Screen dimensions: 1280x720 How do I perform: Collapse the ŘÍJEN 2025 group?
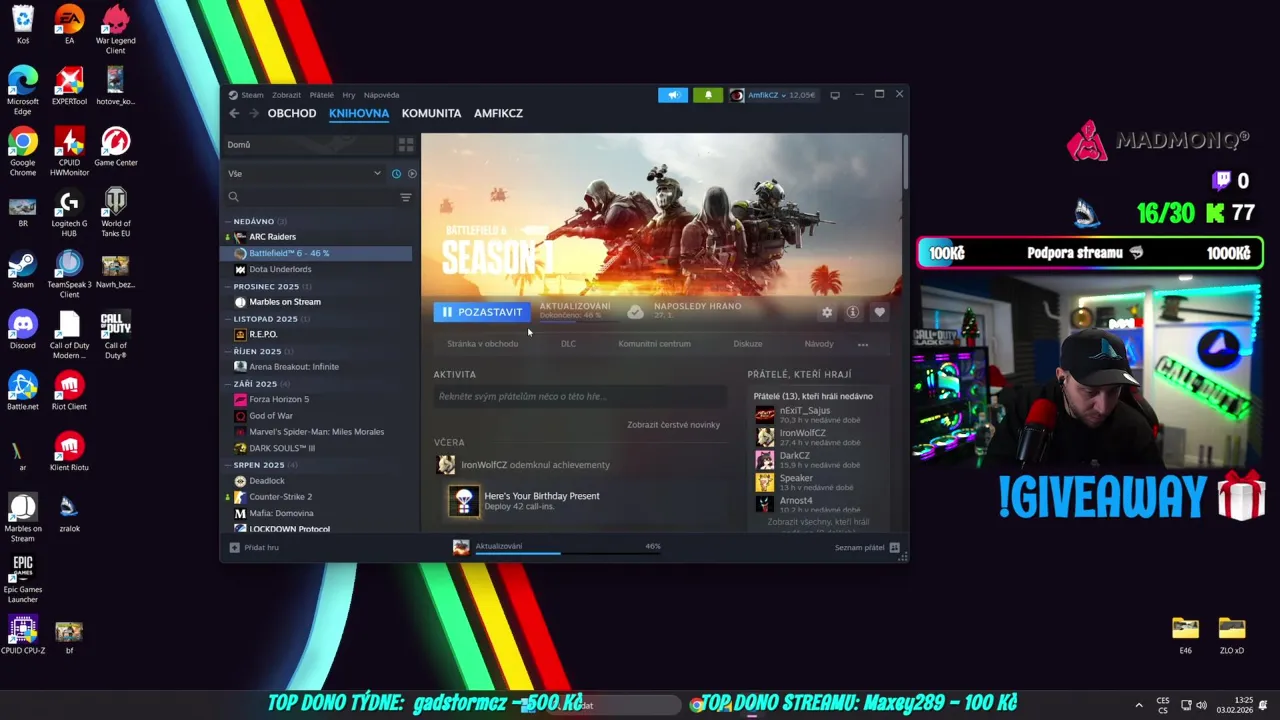[258, 351]
